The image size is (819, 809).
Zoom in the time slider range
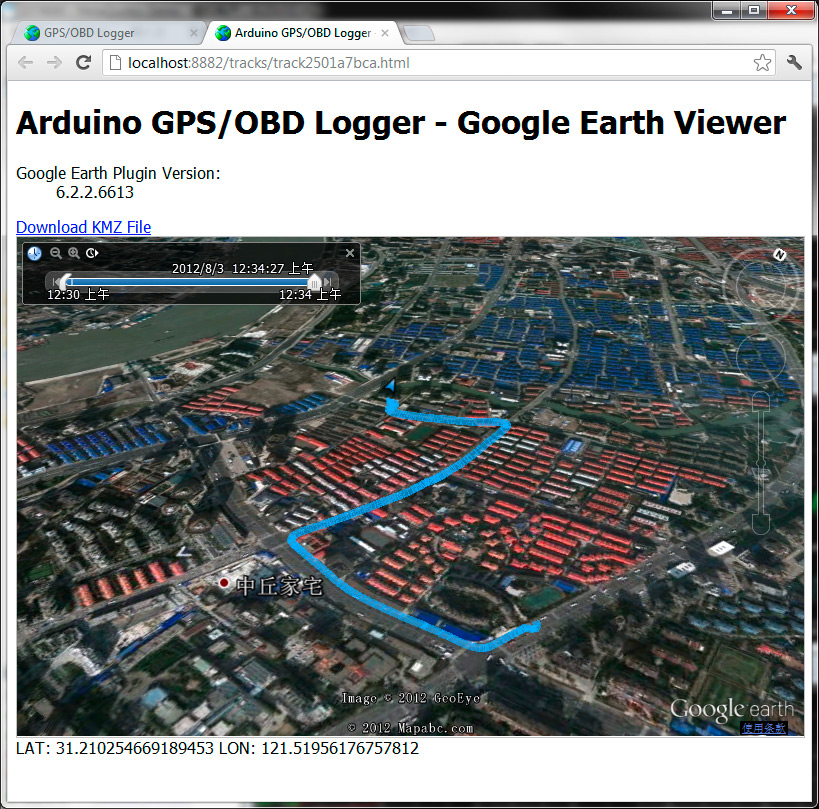tap(74, 253)
